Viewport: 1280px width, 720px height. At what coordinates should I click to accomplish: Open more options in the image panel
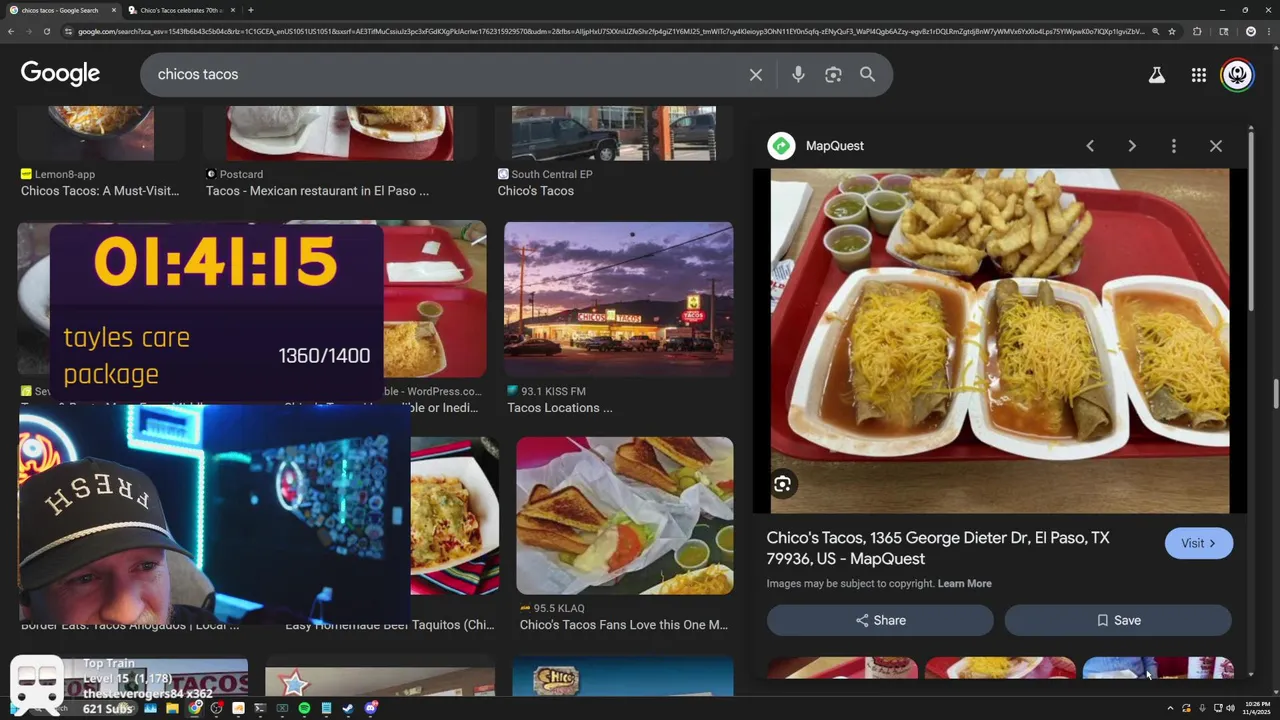1174,146
